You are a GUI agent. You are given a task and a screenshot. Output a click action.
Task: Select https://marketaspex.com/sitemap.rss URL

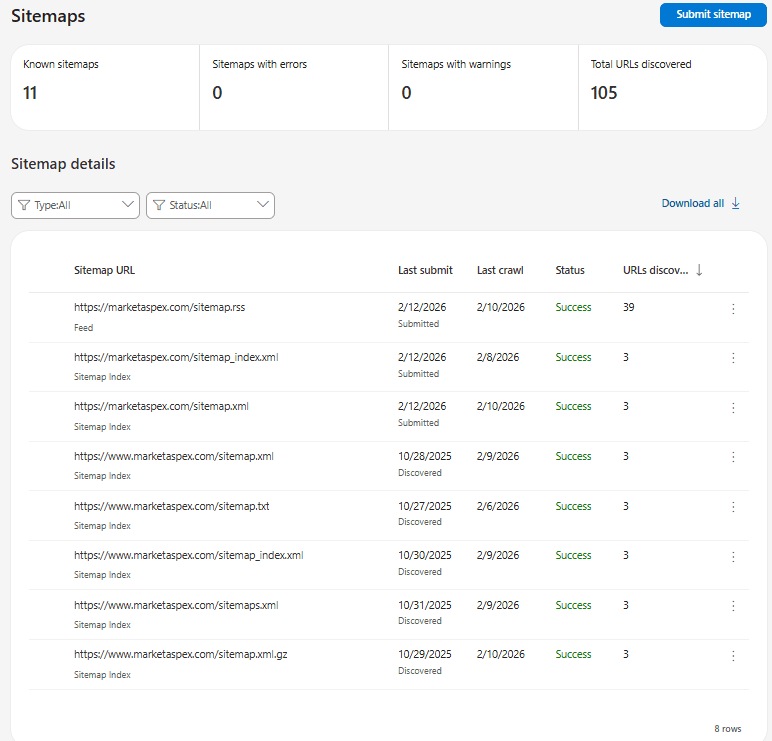click(160, 307)
